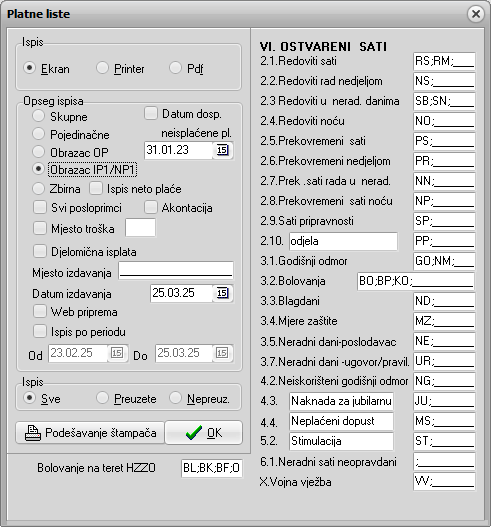
Task: Edit Neiskorišteni godišnji odmor NG field
Action: pos(444,381)
